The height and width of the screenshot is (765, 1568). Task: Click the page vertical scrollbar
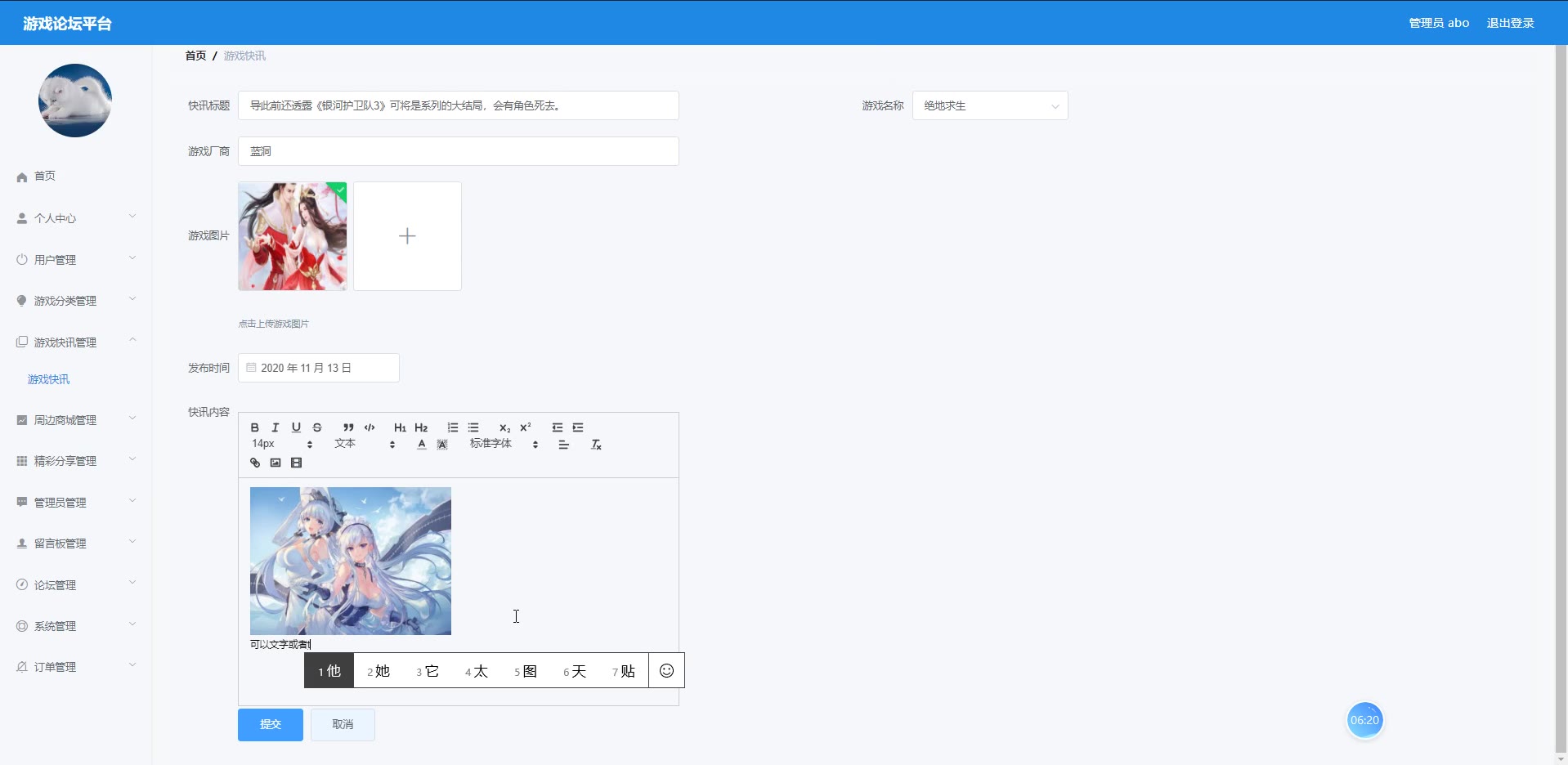click(1561, 400)
